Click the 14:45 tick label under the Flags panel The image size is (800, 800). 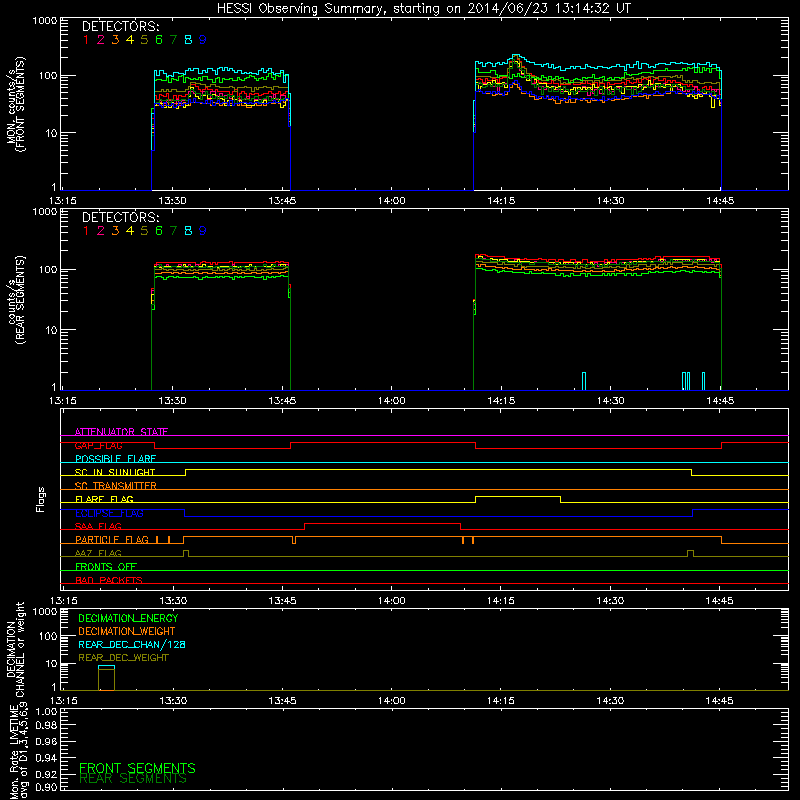(x=719, y=601)
